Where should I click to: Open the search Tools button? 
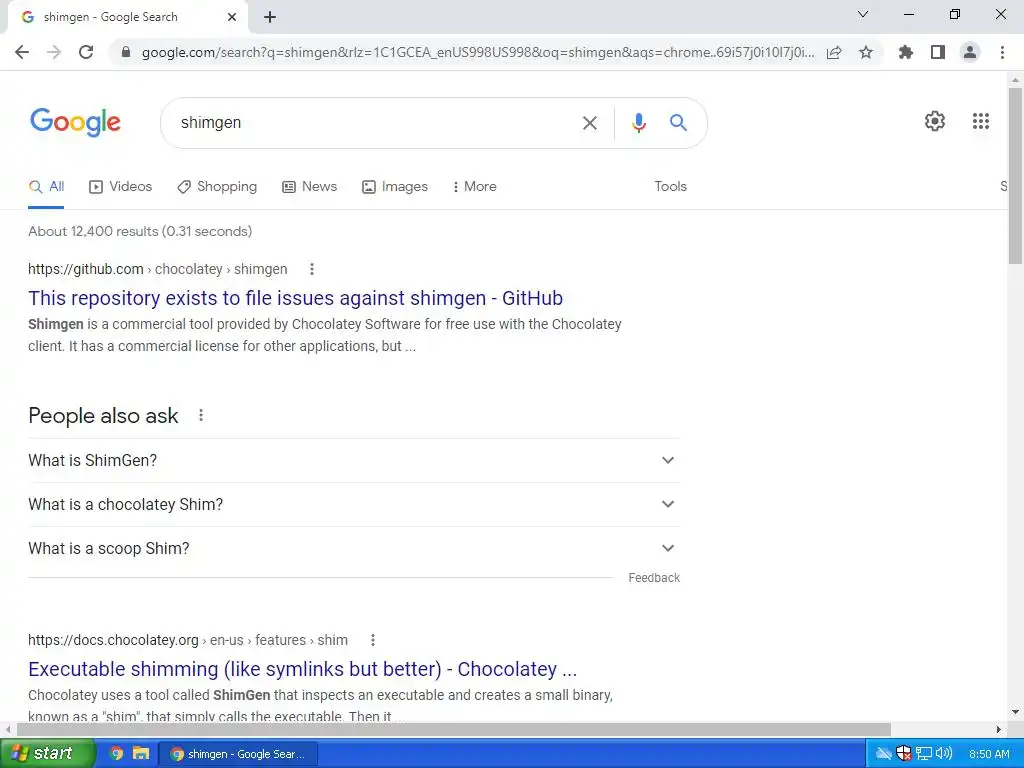click(671, 187)
